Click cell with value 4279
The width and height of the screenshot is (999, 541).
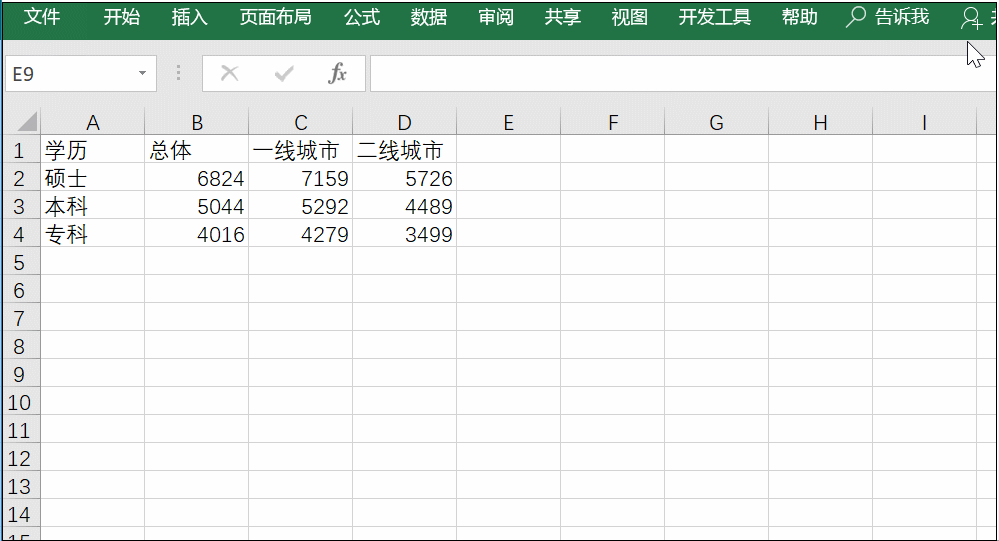[301, 234]
